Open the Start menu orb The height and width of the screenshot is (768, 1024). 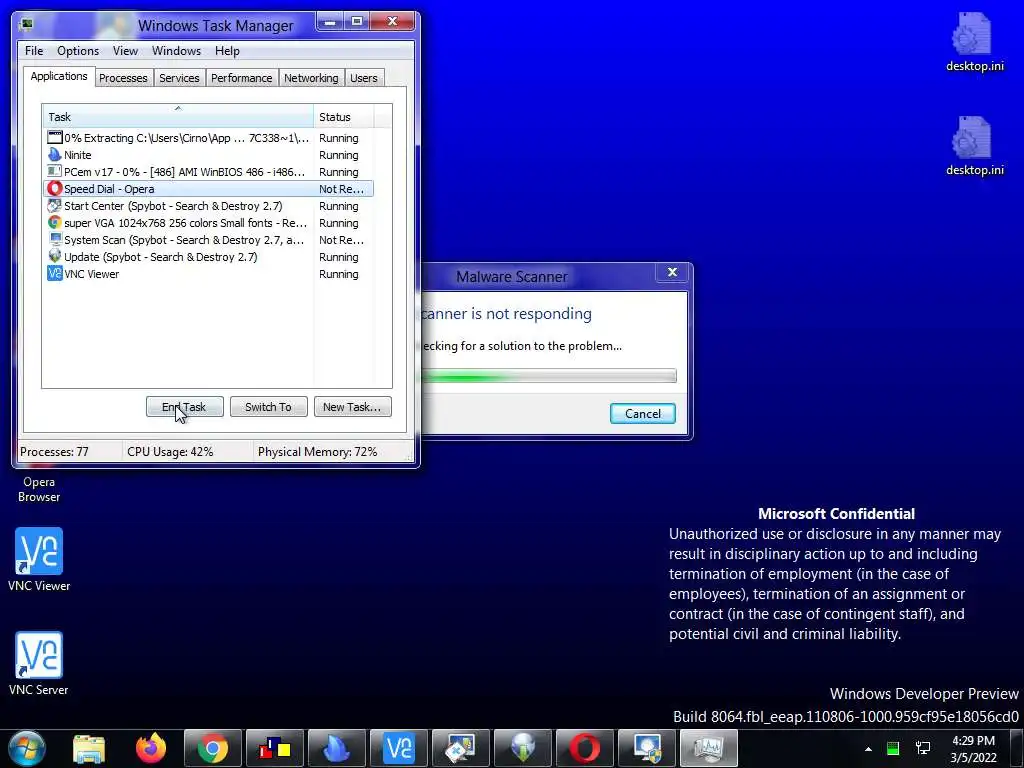pyautogui.click(x=27, y=748)
